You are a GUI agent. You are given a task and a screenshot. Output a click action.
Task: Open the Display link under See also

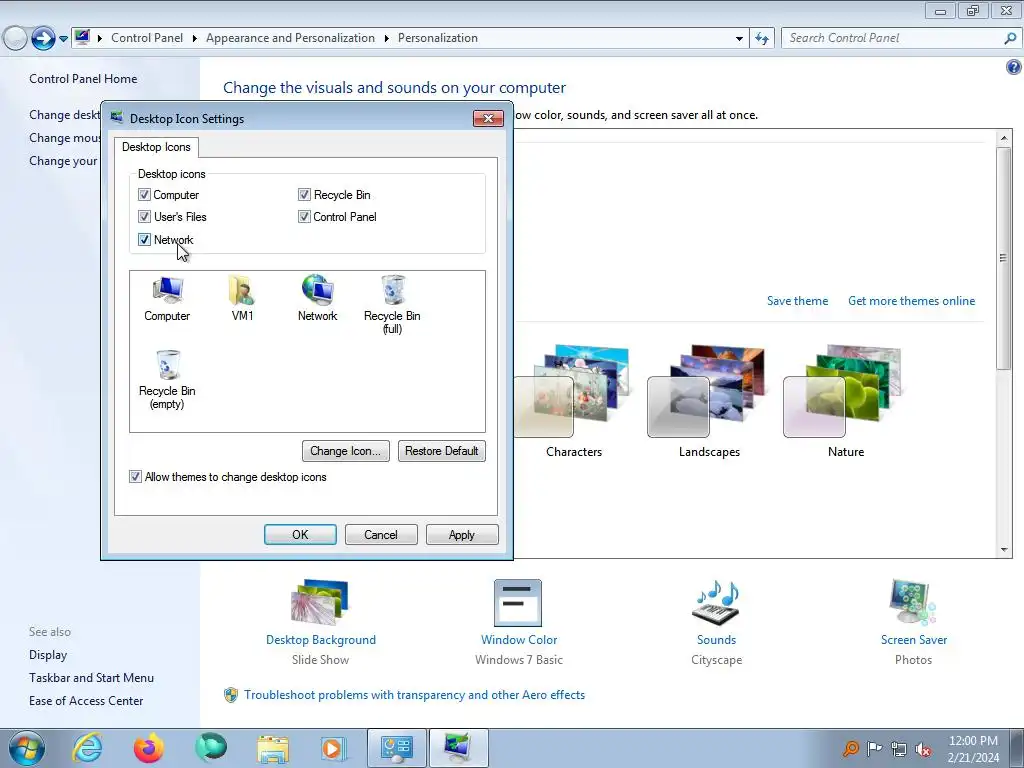48,654
